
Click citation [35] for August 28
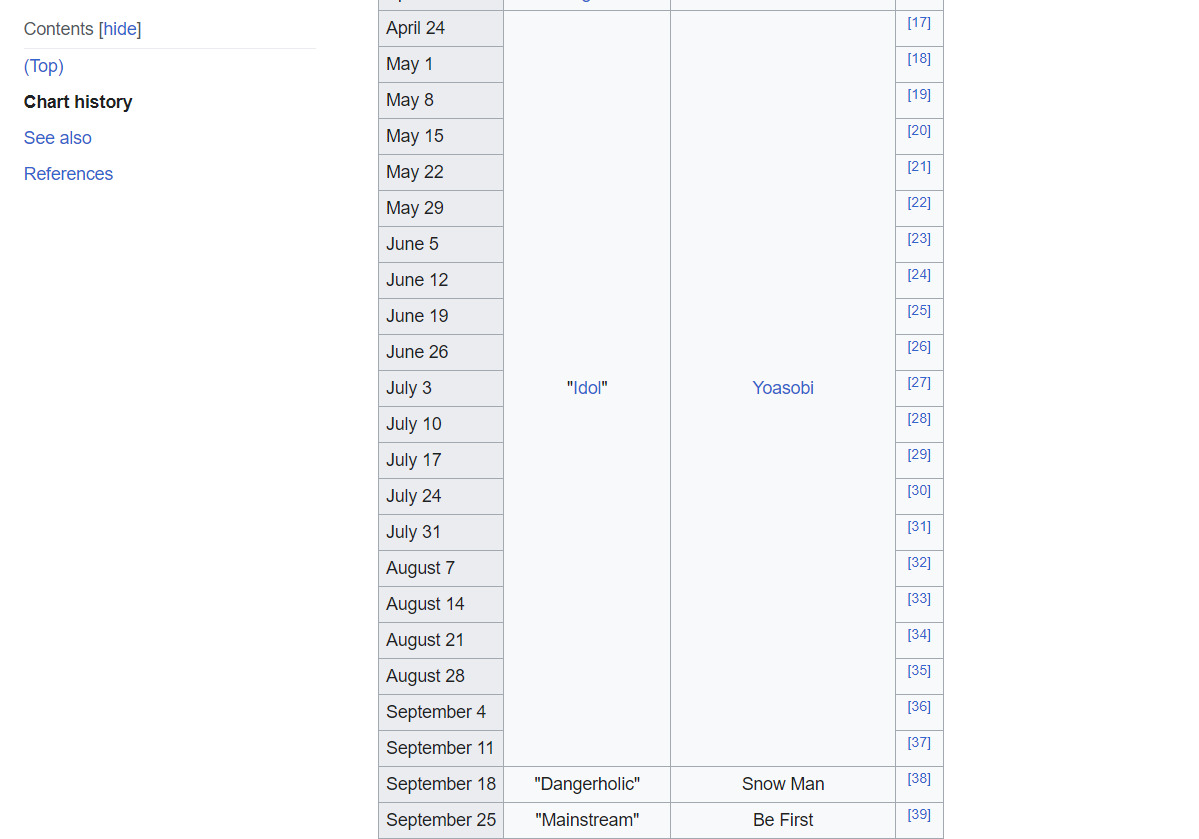(919, 671)
